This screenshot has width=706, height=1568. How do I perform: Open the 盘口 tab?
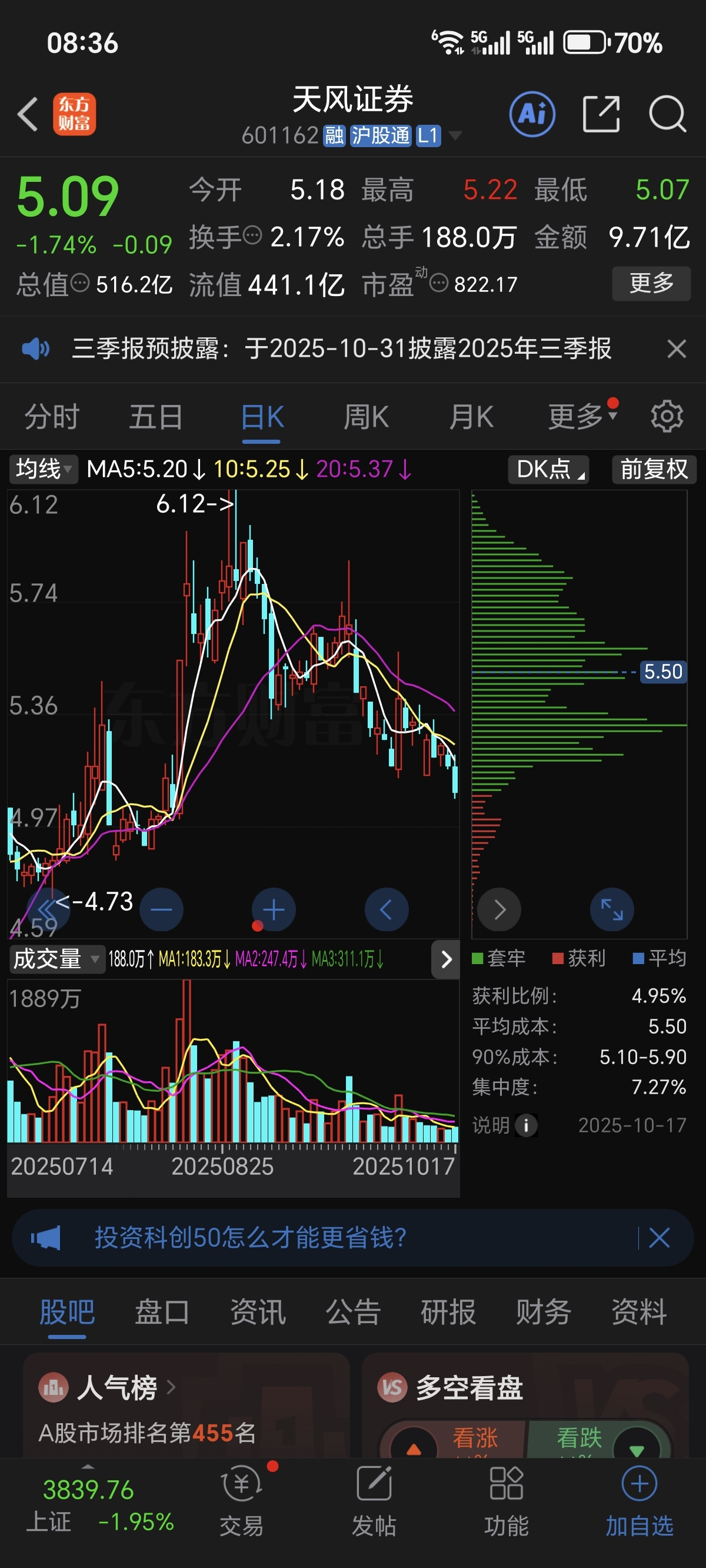(162, 1312)
